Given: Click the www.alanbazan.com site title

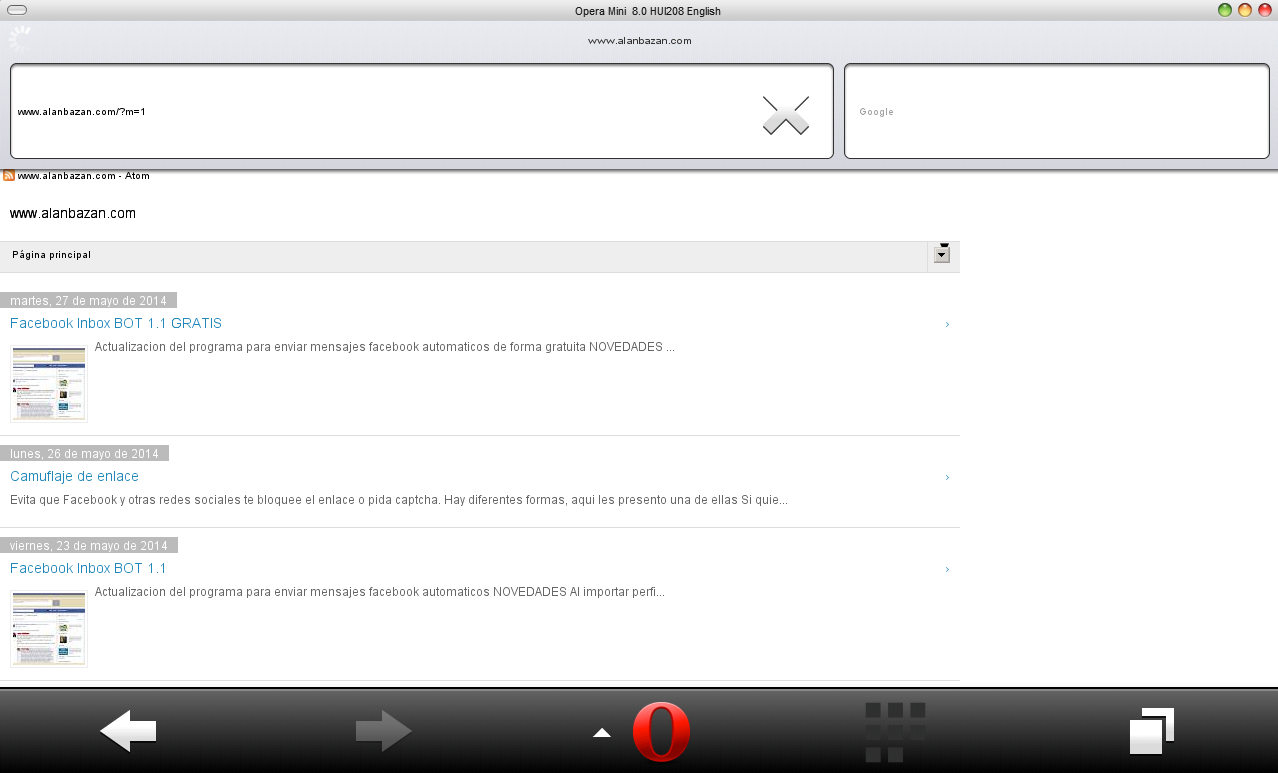Looking at the screenshot, I should 73,213.
